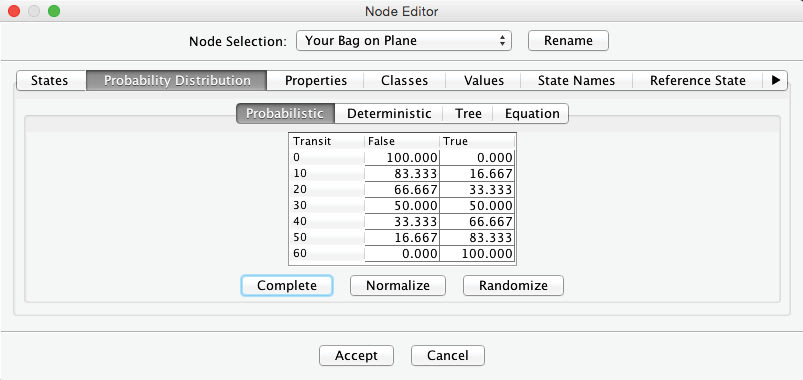Viewport: 803px width, 380px height.
Task: Click the Normalize button
Action: (397, 285)
